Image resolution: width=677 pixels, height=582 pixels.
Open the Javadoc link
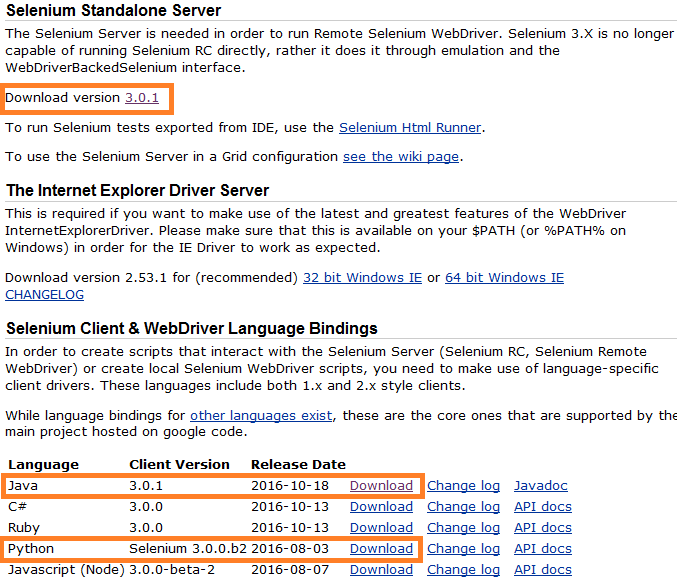(x=541, y=486)
